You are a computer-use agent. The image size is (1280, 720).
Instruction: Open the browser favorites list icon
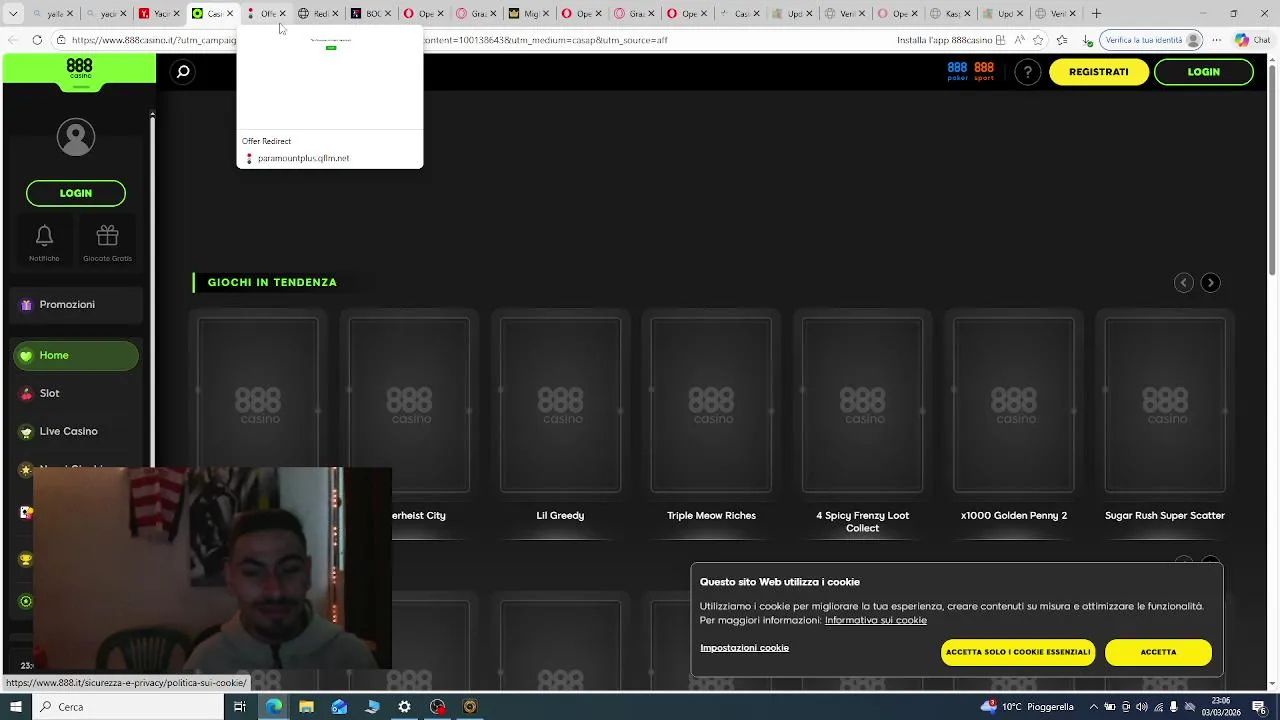(x=1062, y=40)
